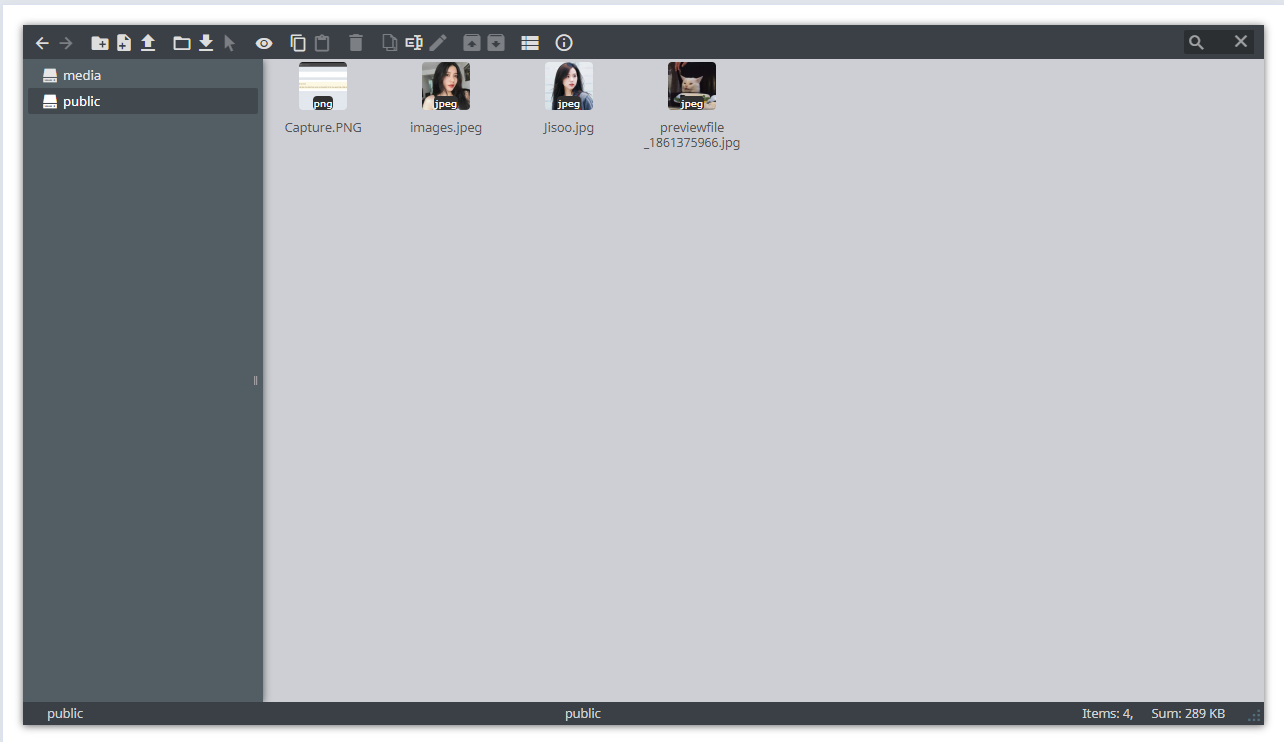The height and width of the screenshot is (742, 1284).
Task: Click the preview eye icon
Action: pos(264,43)
